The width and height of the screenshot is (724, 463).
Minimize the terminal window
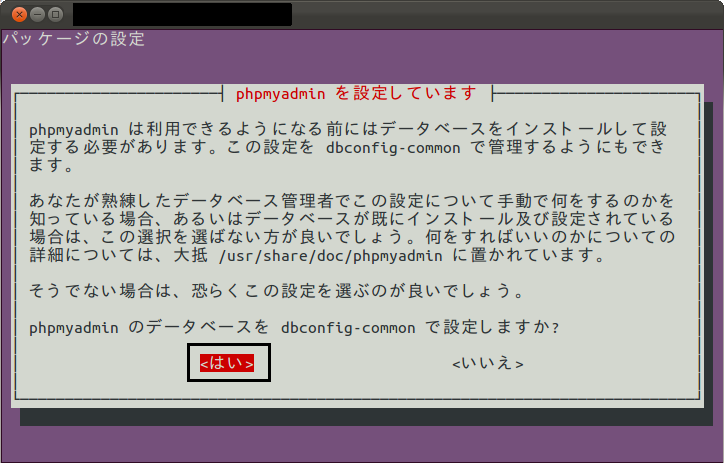(37, 15)
